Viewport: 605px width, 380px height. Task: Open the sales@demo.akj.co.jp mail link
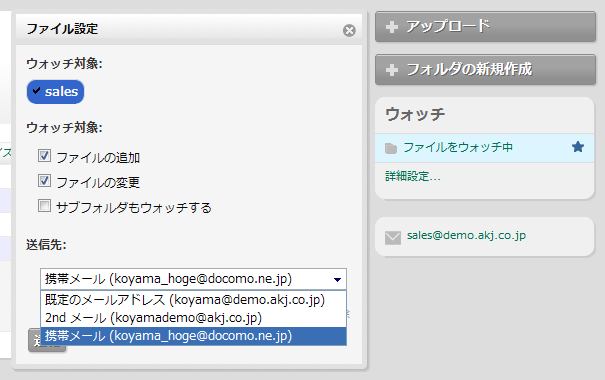coord(466,235)
